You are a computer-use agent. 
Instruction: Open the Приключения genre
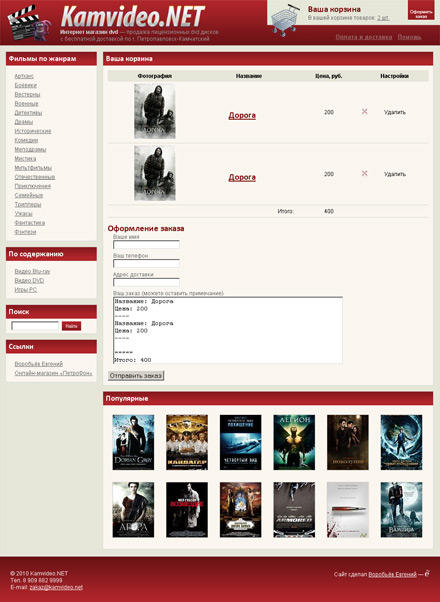(33, 186)
